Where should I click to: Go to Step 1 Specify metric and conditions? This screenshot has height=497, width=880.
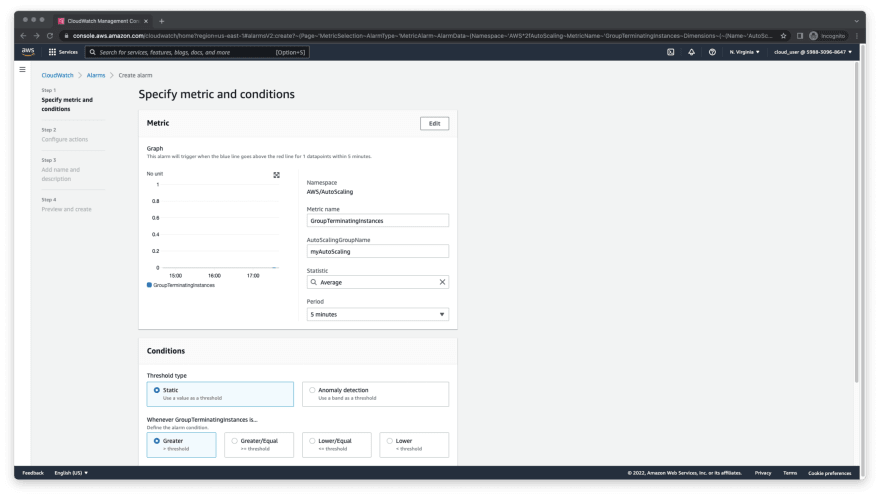coord(67,104)
